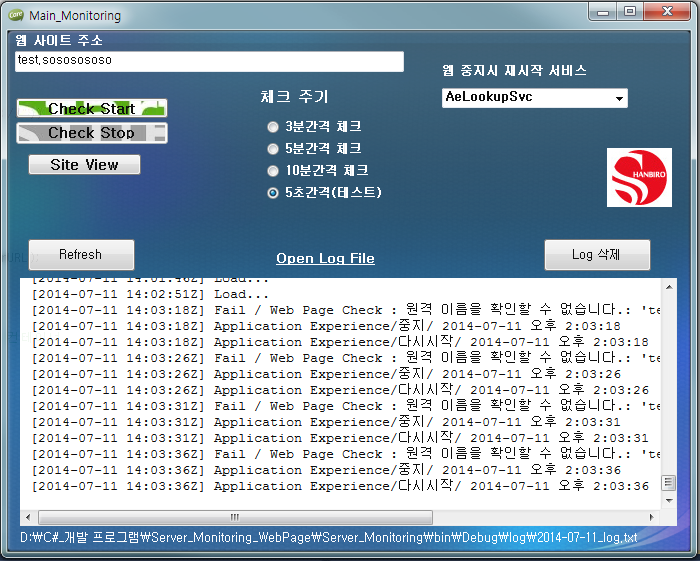Viewport: 700px width, 561px height.
Task: Click the 14:03:31Z Fail / Web Page Check line
Action: [x=346, y=407]
